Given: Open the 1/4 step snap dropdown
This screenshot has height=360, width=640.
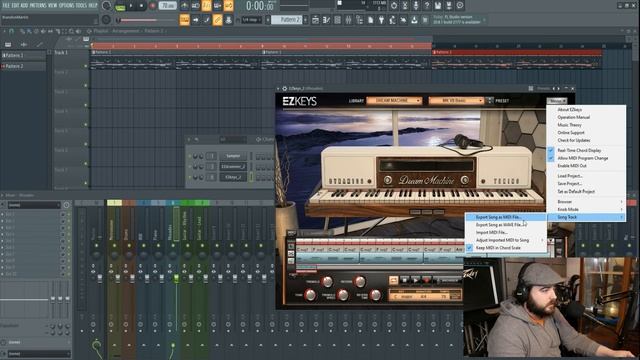Looking at the screenshot, I should 251,20.
